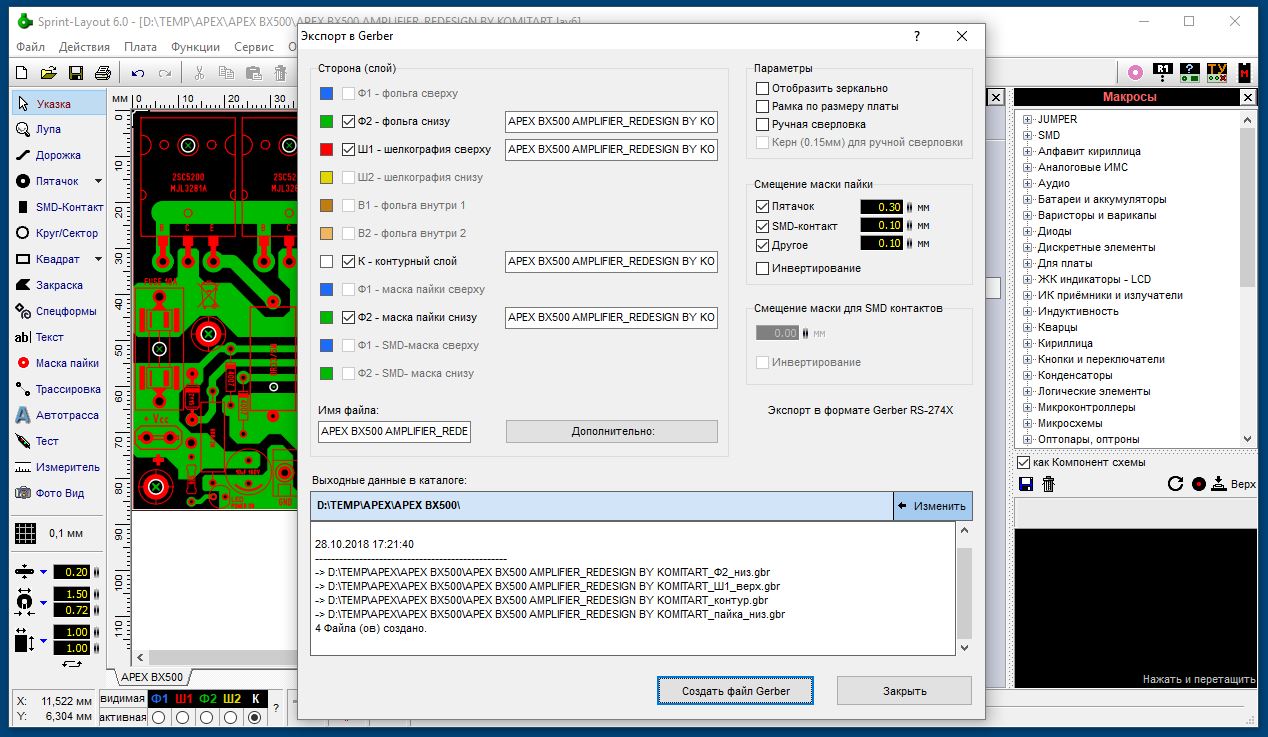
Task: Enable Рамка по размеру платы
Action: 763,106
